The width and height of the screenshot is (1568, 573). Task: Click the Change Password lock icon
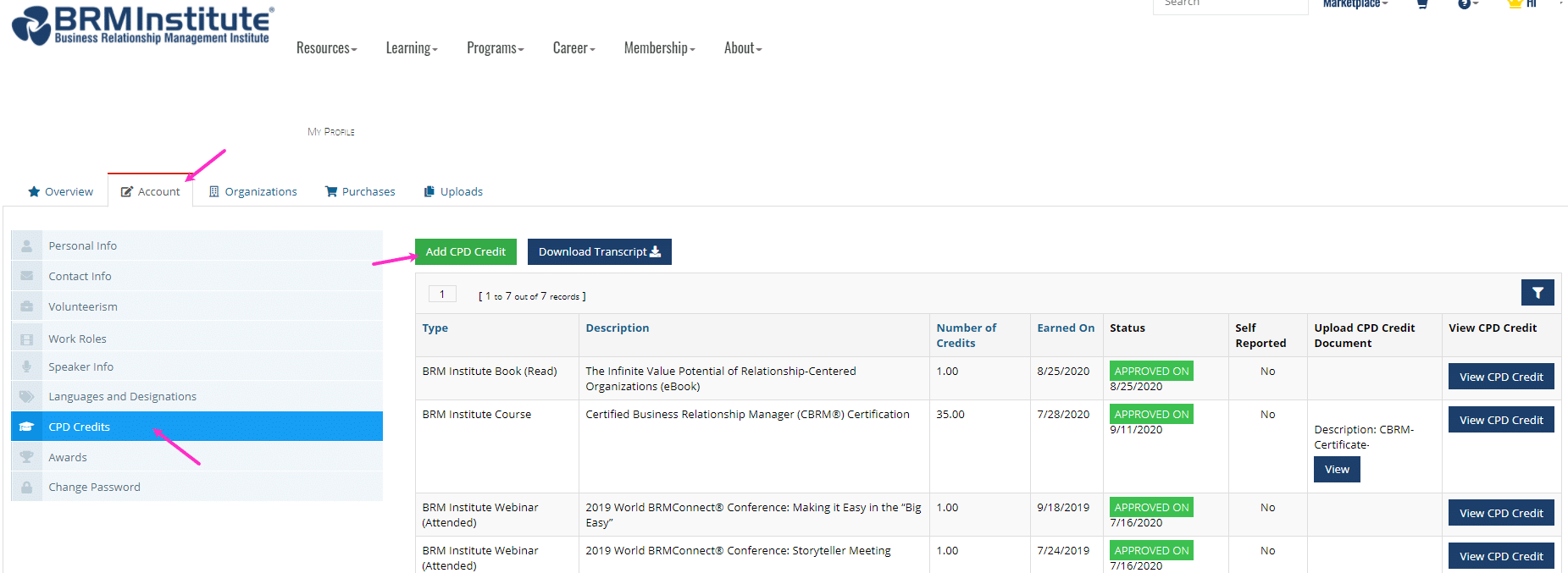(x=27, y=487)
